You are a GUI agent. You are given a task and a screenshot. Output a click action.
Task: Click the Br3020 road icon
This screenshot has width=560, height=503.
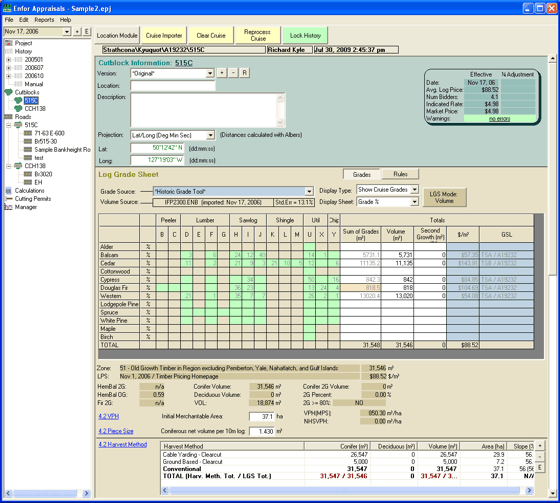pyautogui.click(x=28, y=174)
